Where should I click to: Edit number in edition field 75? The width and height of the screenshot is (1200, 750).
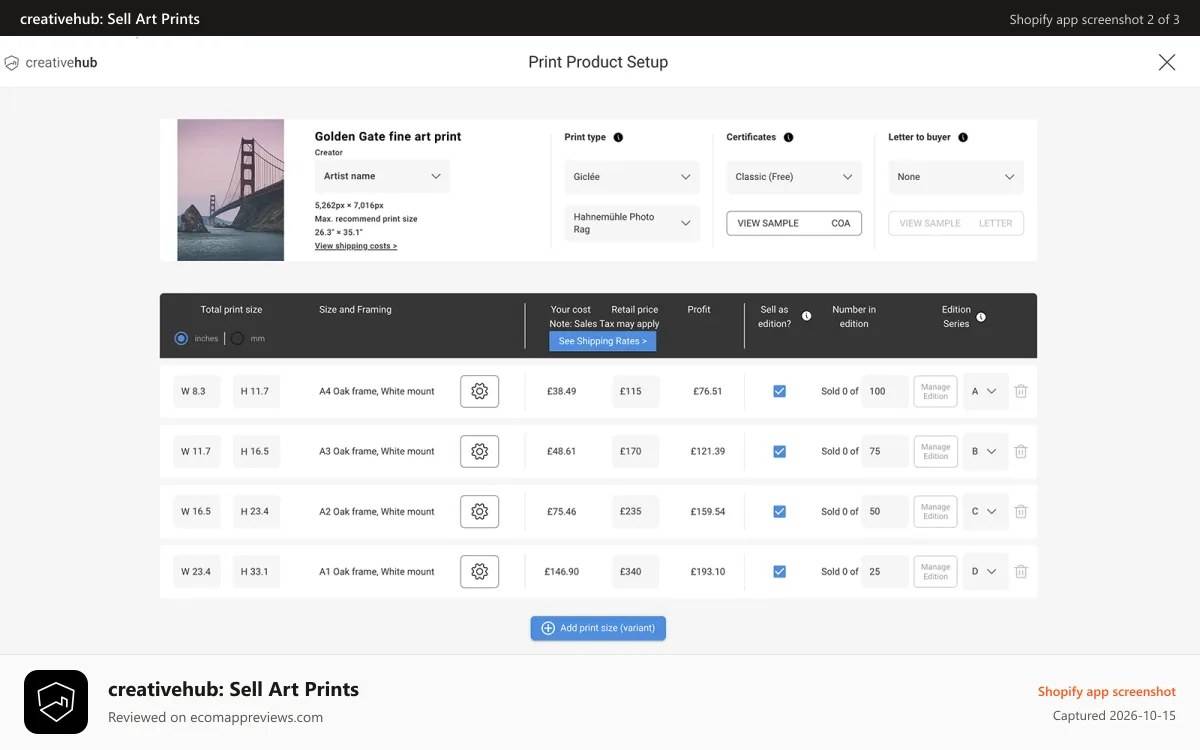coord(885,451)
